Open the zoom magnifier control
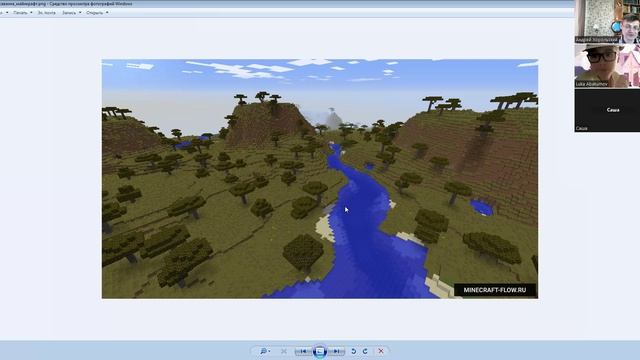 tap(264, 351)
